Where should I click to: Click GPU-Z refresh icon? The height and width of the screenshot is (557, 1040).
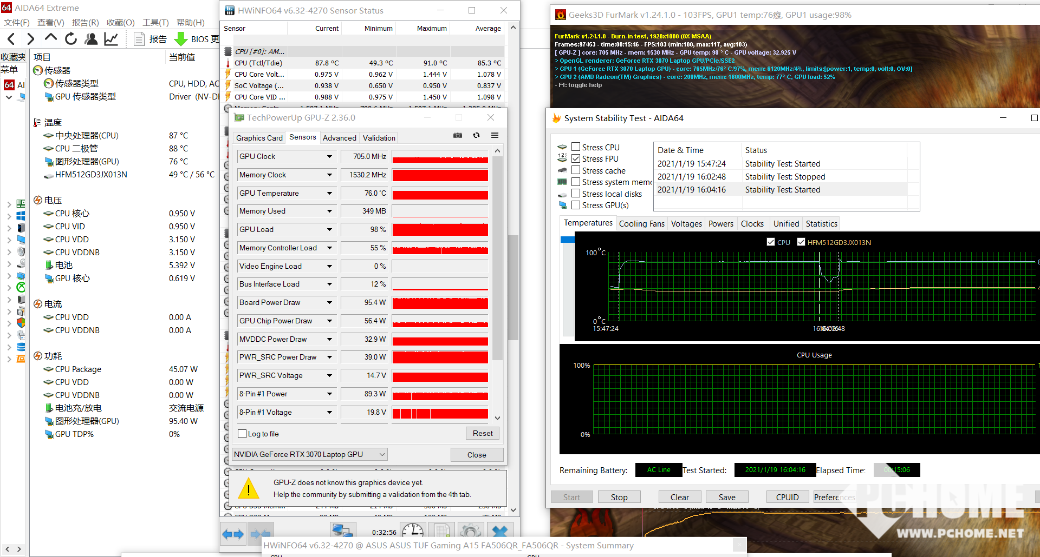tap(476, 136)
